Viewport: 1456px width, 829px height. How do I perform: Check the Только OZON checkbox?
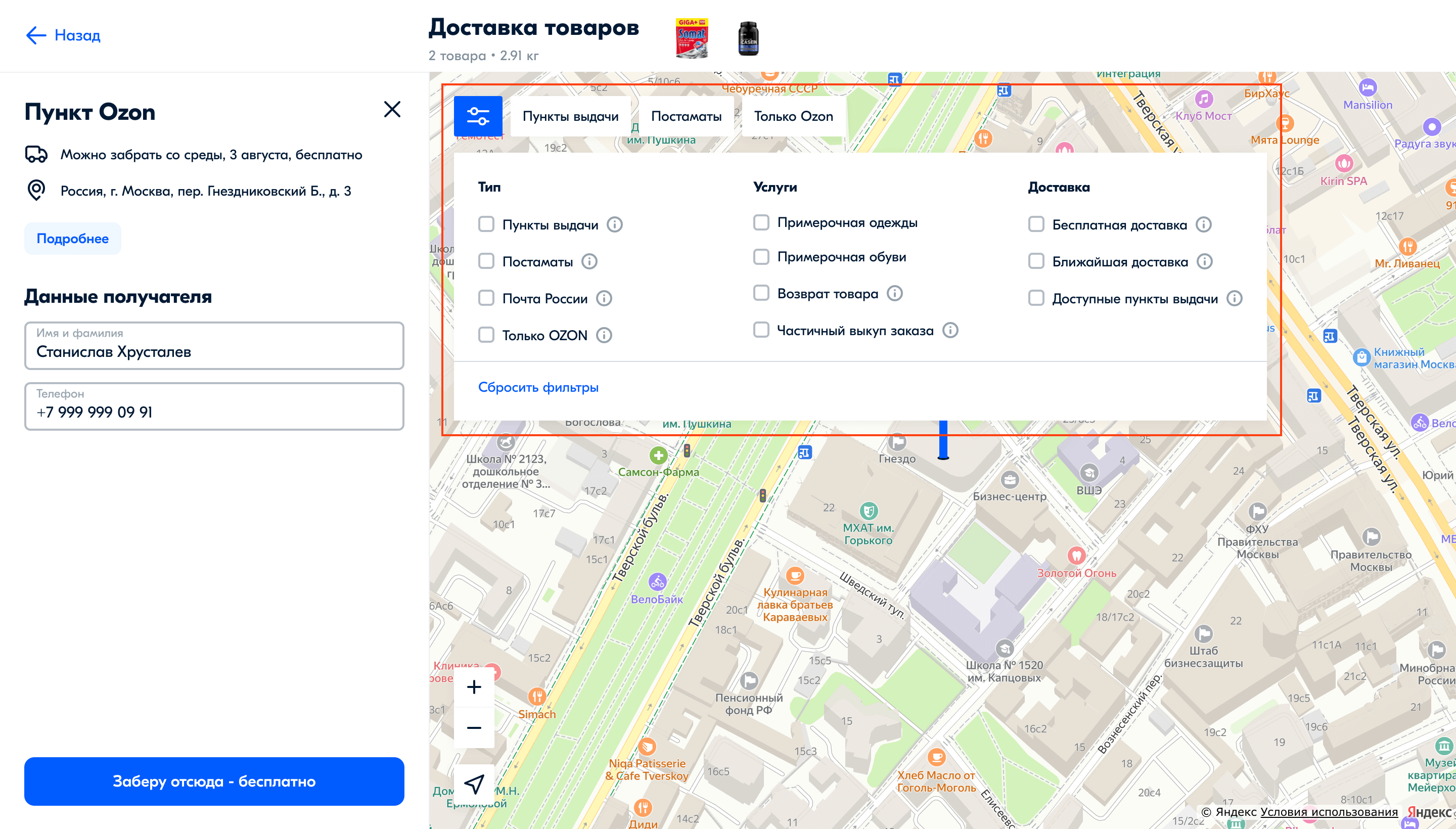pyautogui.click(x=486, y=335)
